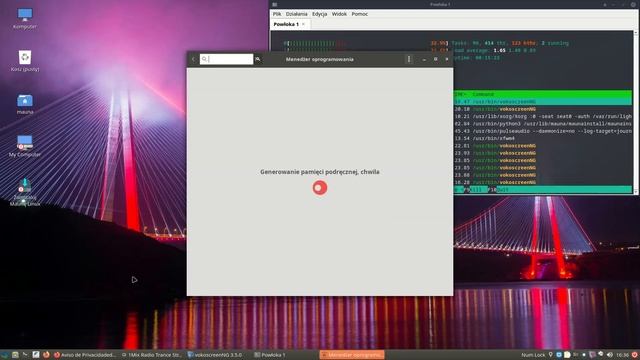Click the terminal vertical scrollbar
Image resolution: width=640 pixels, height=360 pixels.
(x=636, y=112)
